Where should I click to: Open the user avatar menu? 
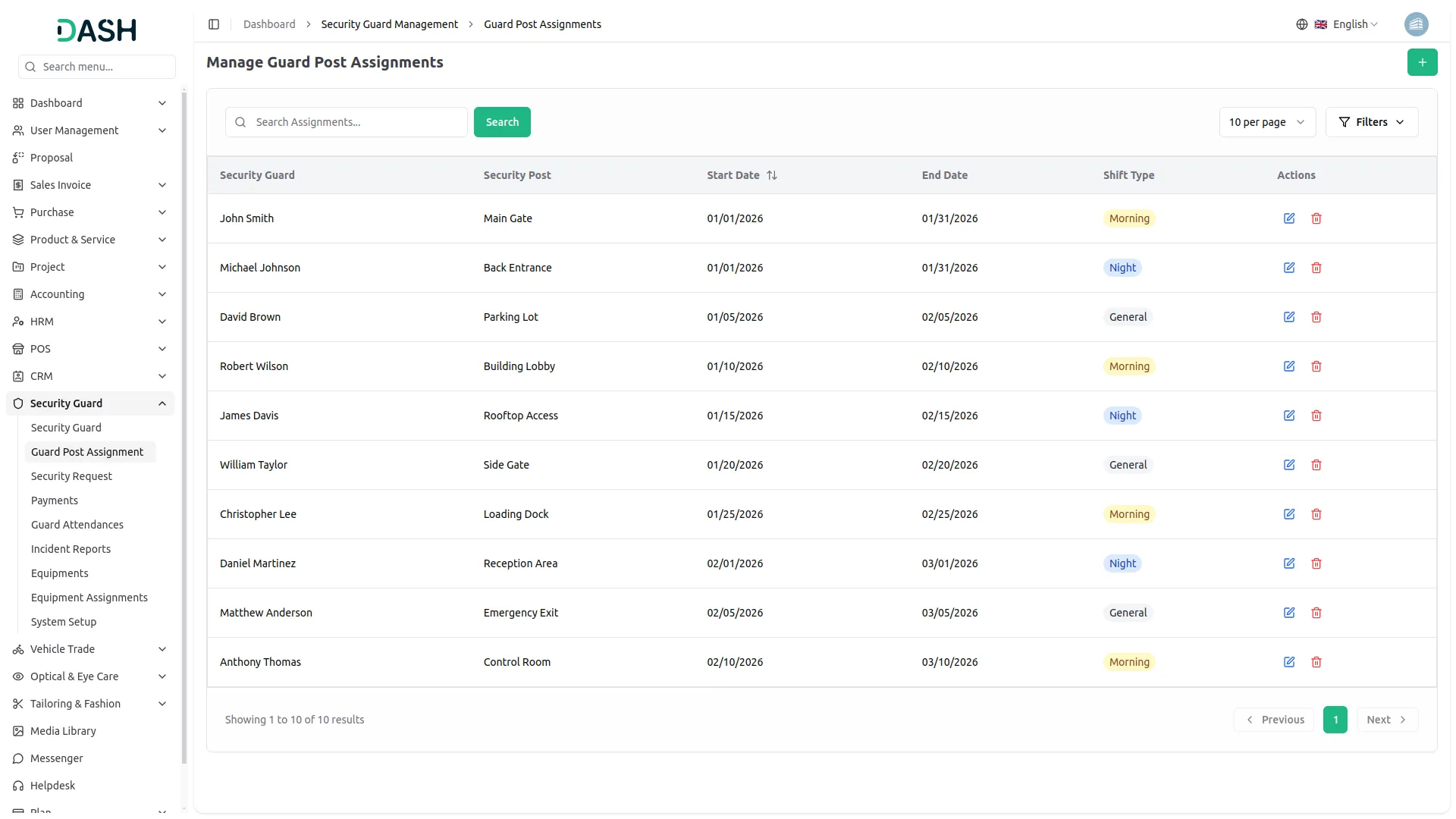tap(1416, 24)
